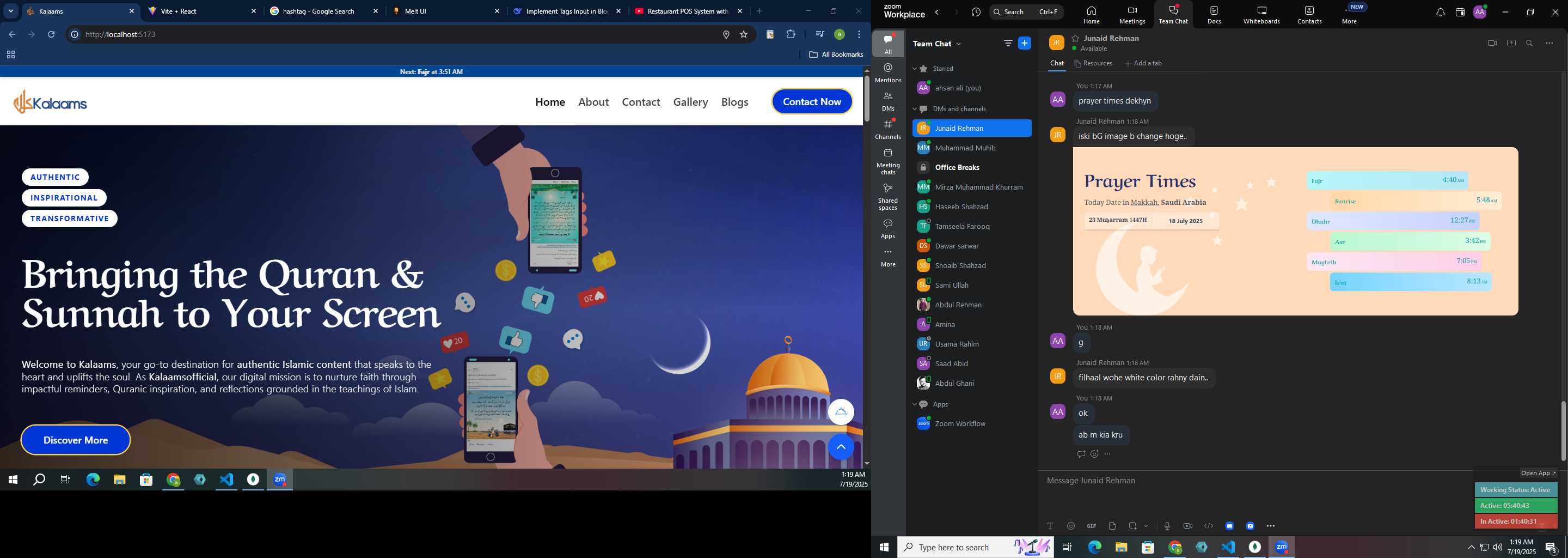Image resolution: width=1568 pixels, height=558 pixels.
Task: Reply in thread to last message
Action: (x=1081, y=454)
